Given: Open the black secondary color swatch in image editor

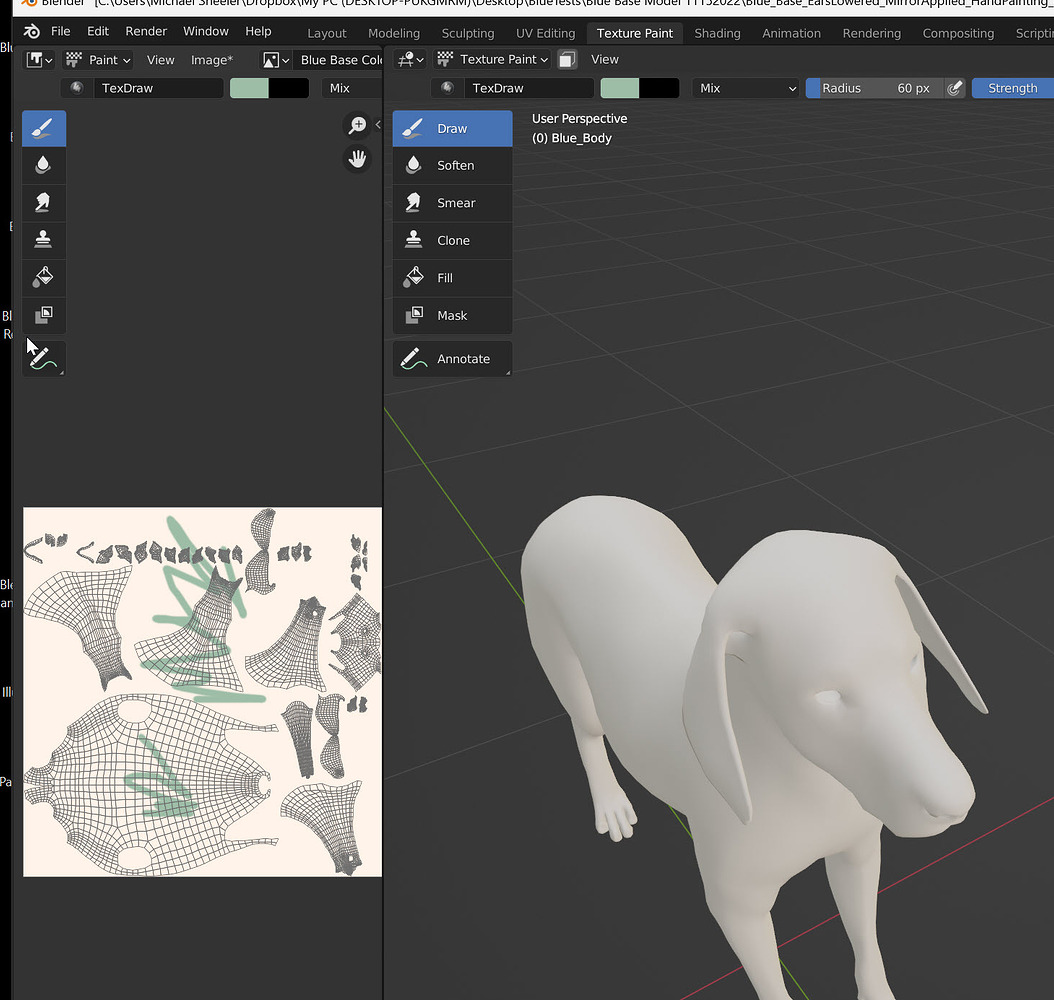Looking at the screenshot, I should pyautogui.click(x=289, y=88).
